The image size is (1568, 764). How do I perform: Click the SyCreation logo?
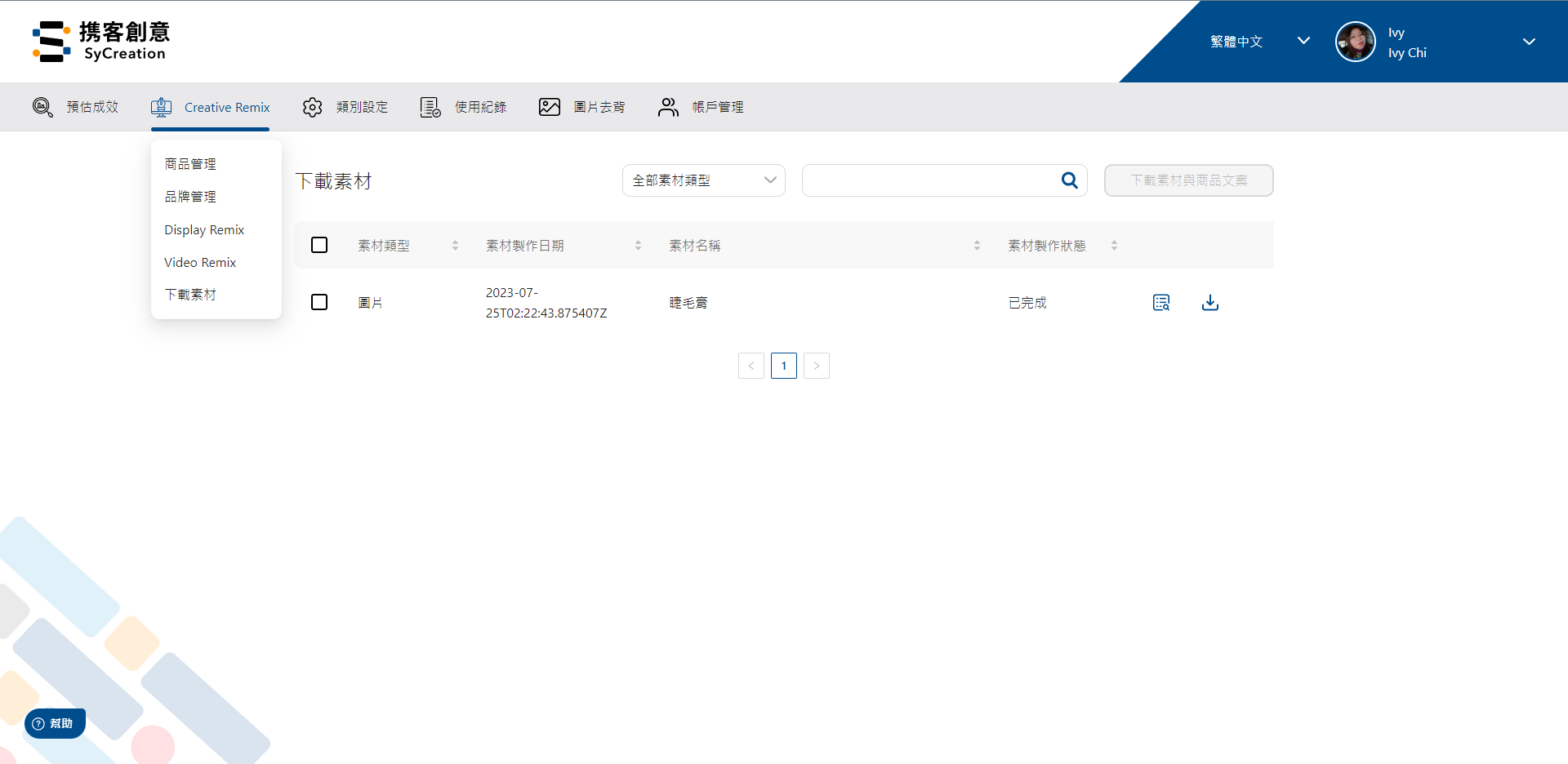pos(101,42)
